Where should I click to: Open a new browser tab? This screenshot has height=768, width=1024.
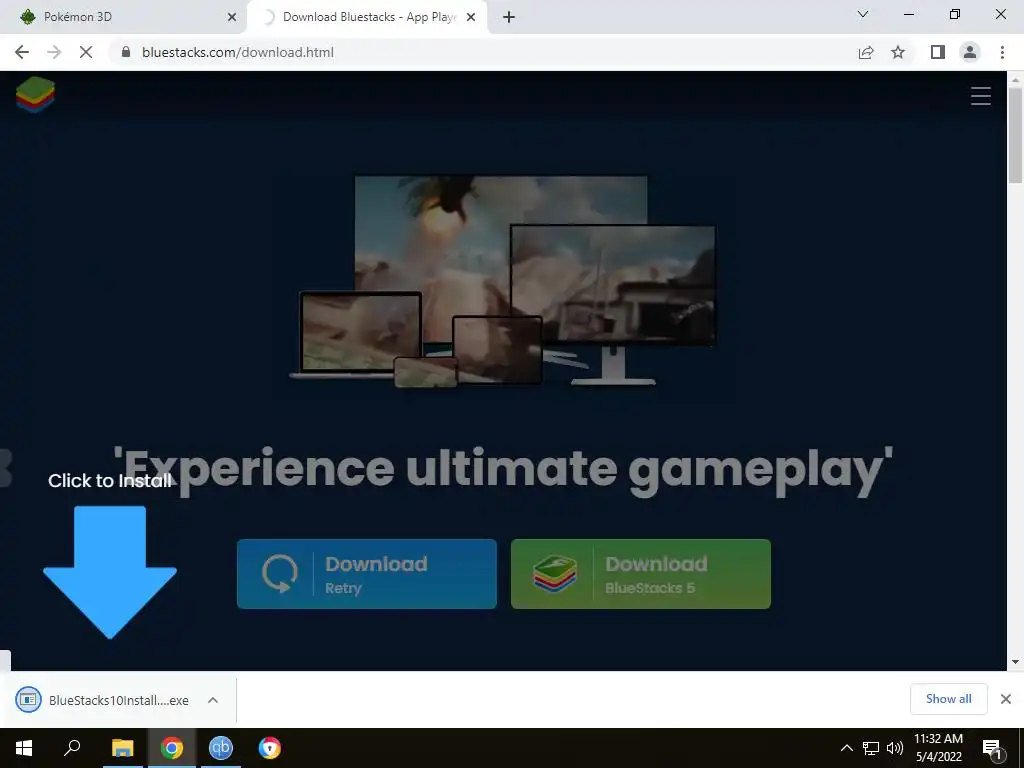pyautogui.click(x=509, y=18)
